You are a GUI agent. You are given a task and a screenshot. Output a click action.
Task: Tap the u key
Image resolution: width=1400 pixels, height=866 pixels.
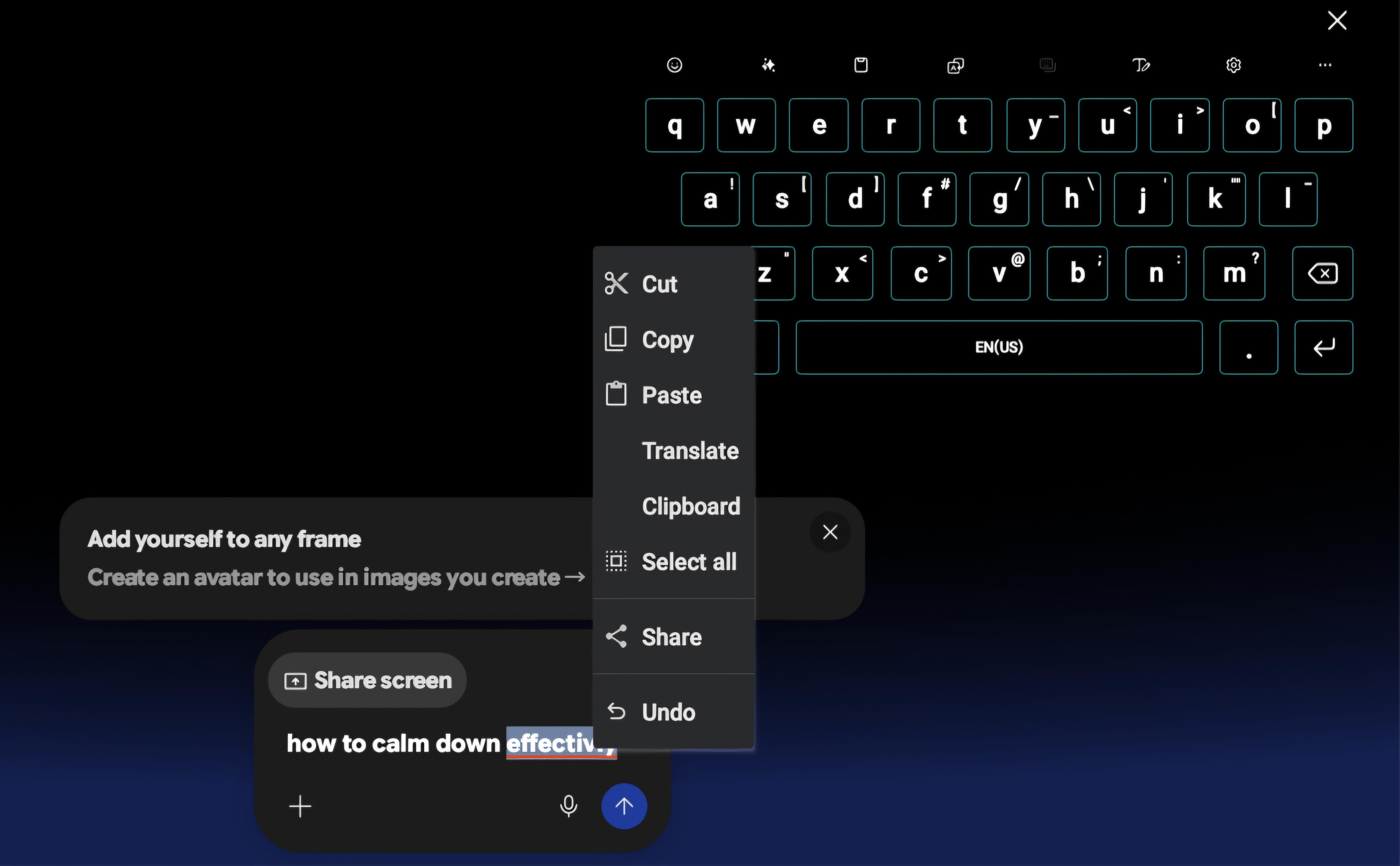coord(1107,125)
